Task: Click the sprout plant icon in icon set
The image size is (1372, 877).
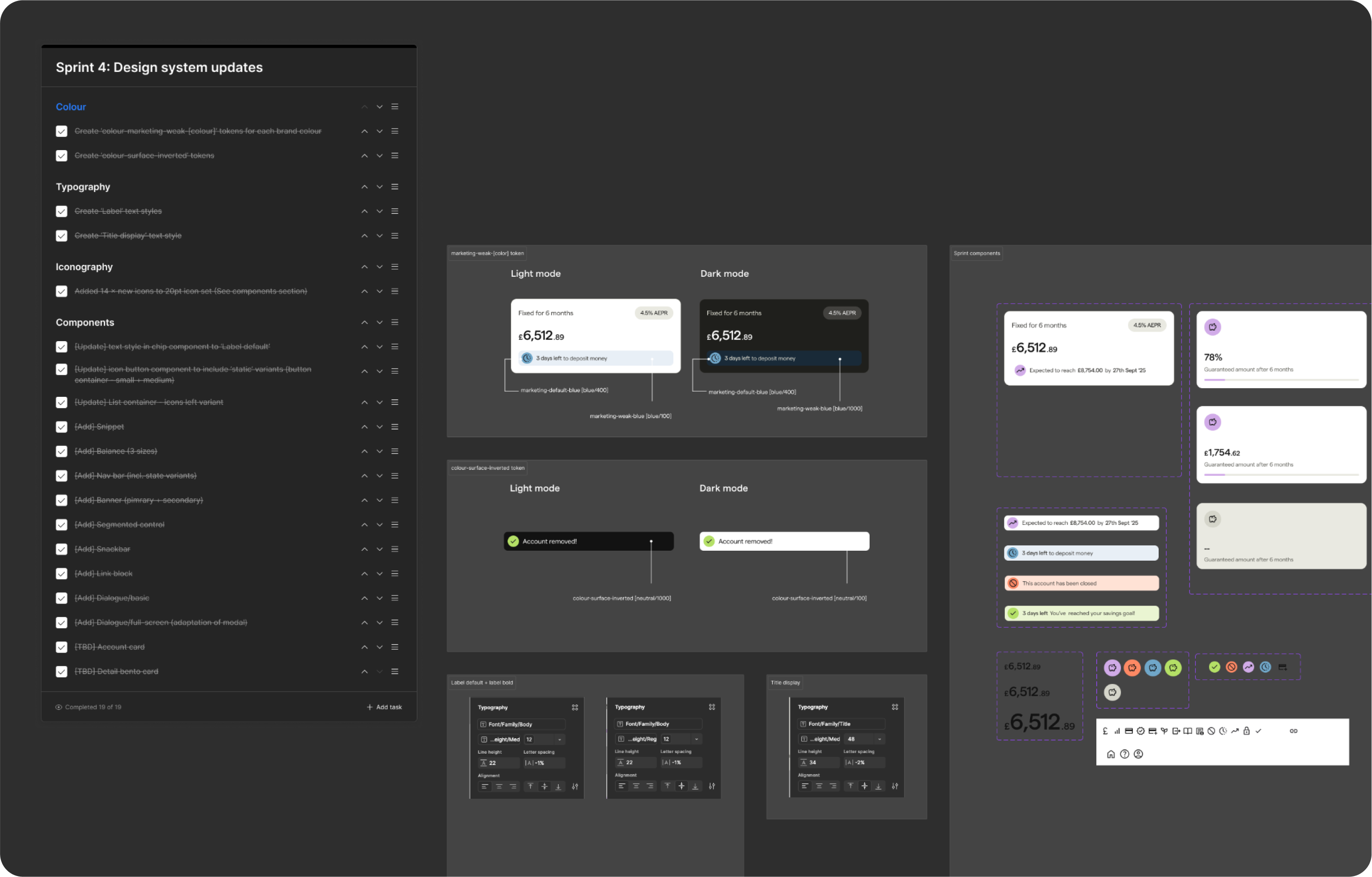Action: [1164, 731]
